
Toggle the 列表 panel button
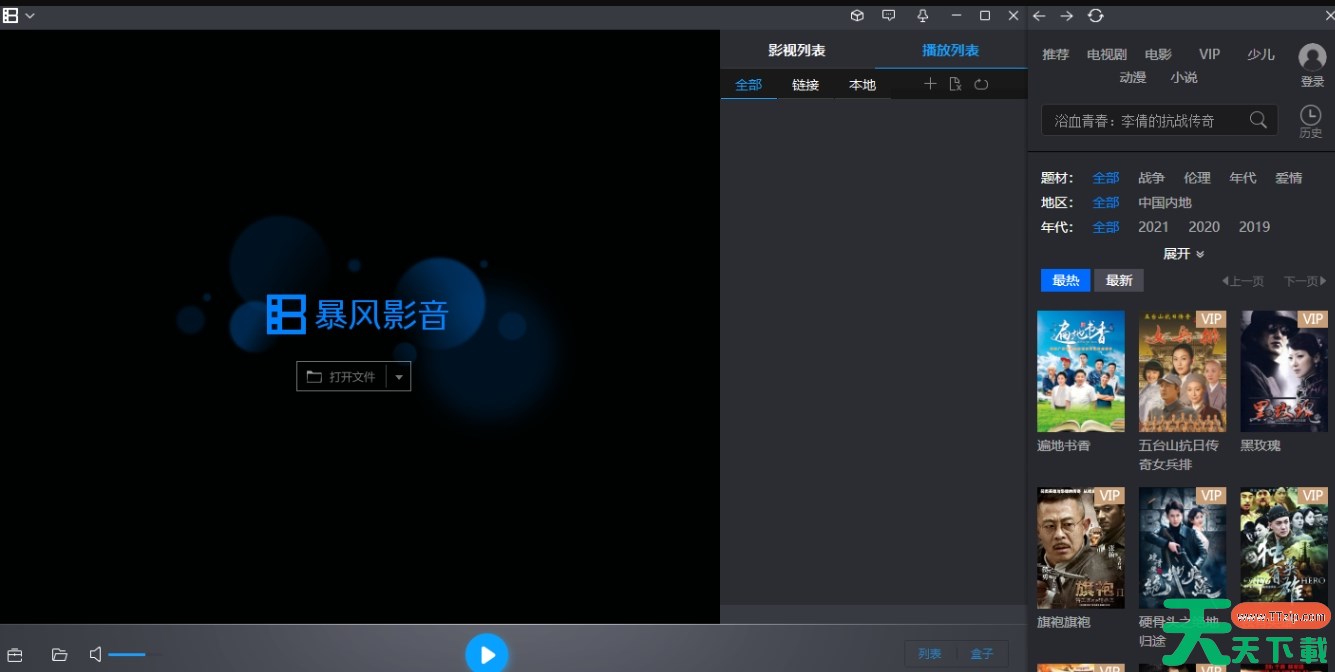point(930,654)
